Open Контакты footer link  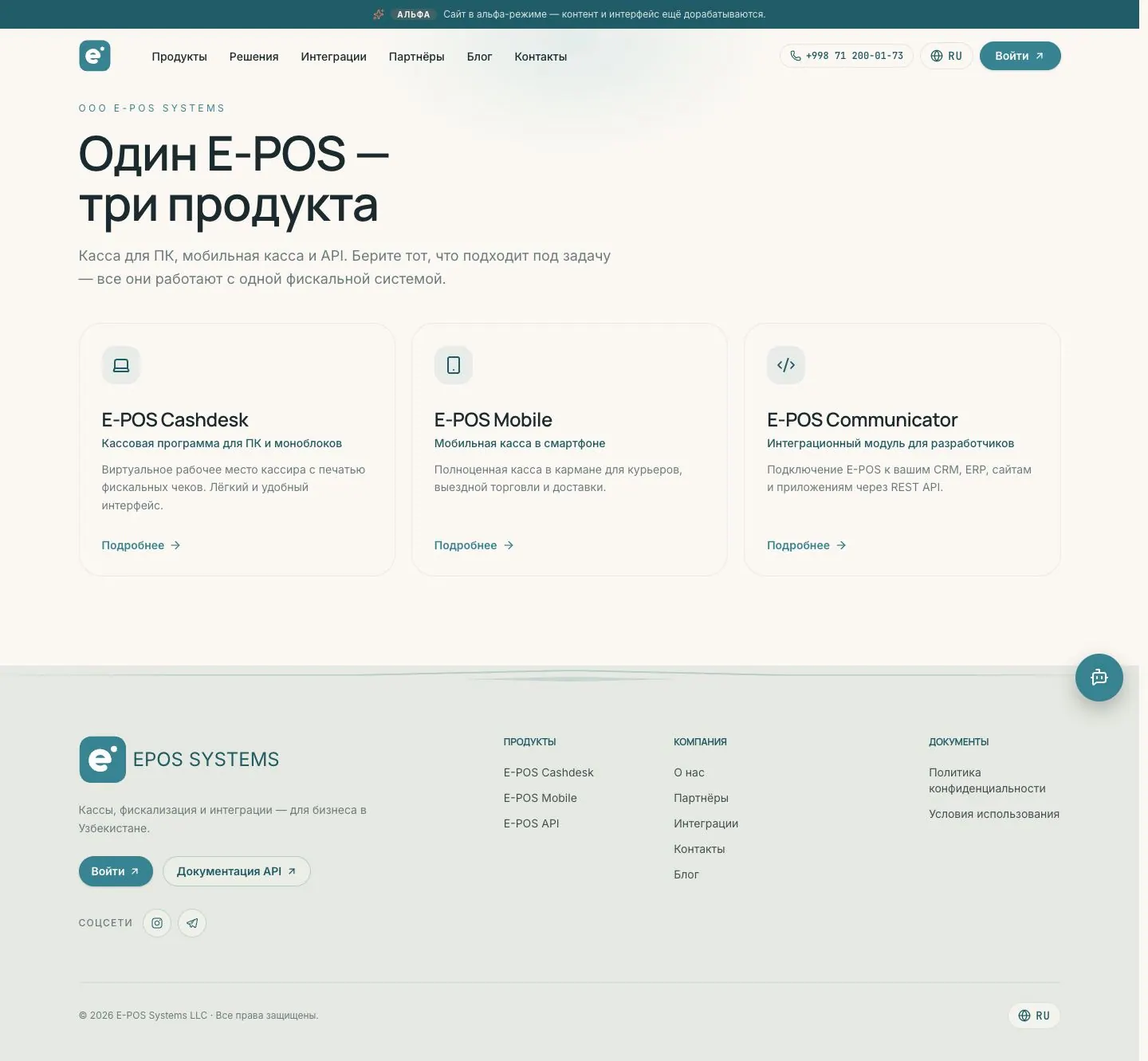coord(699,849)
